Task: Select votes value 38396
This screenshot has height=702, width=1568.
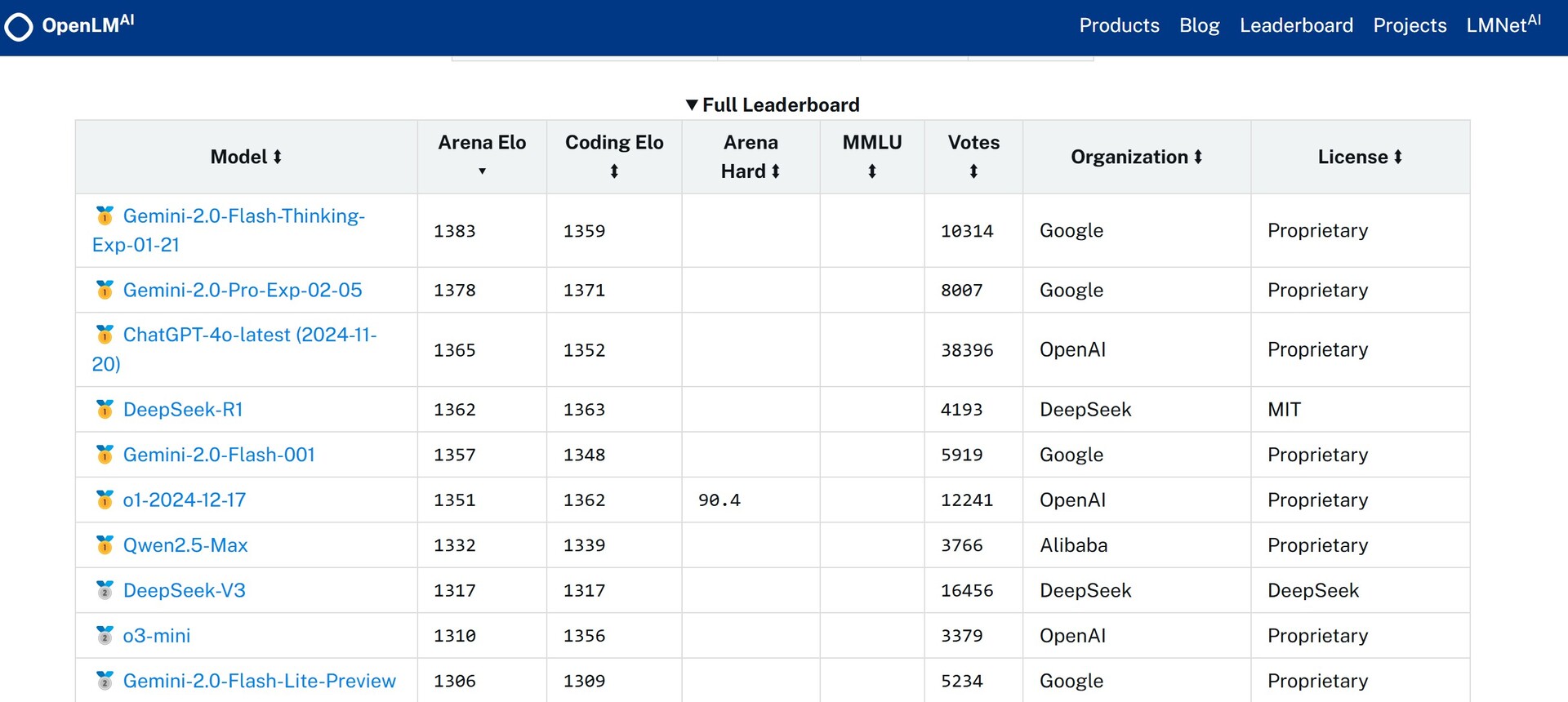Action: tap(967, 350)
